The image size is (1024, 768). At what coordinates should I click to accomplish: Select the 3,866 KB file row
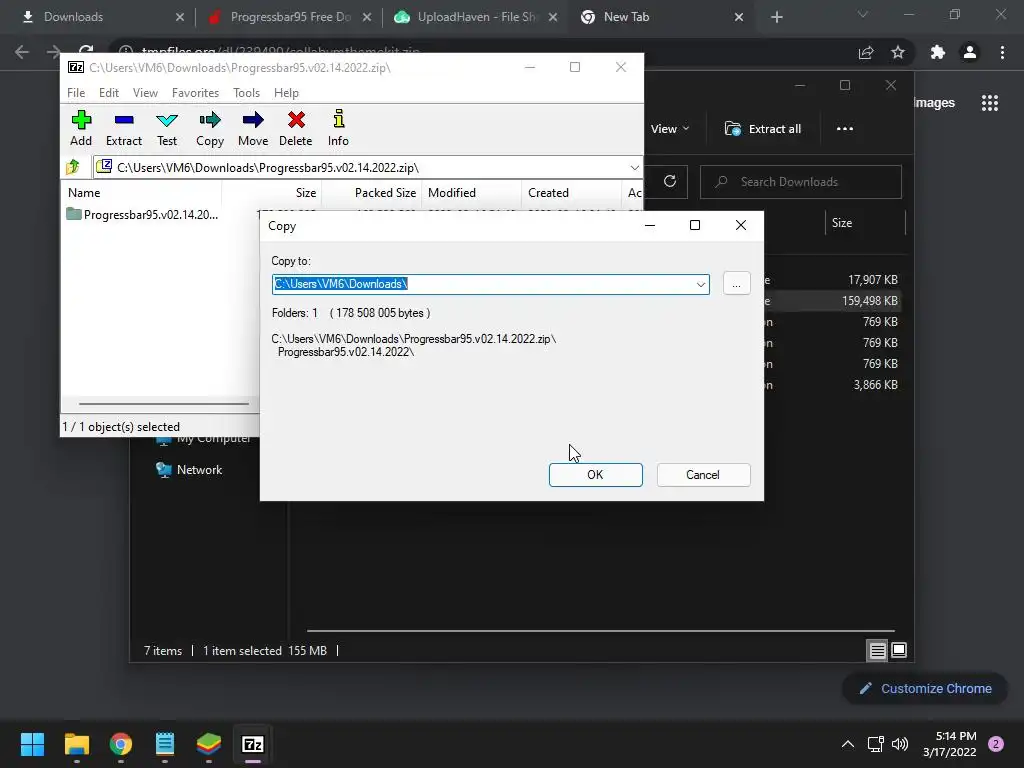[831, 385]
